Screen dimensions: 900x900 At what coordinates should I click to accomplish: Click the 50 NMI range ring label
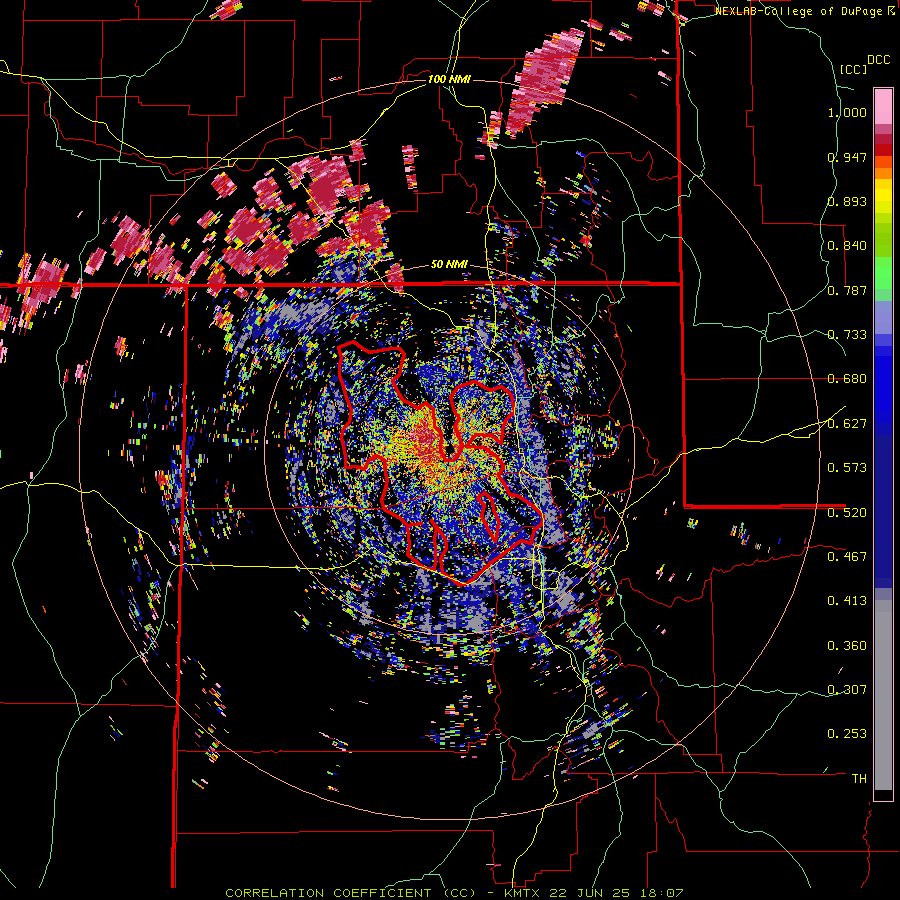(449, 265)
